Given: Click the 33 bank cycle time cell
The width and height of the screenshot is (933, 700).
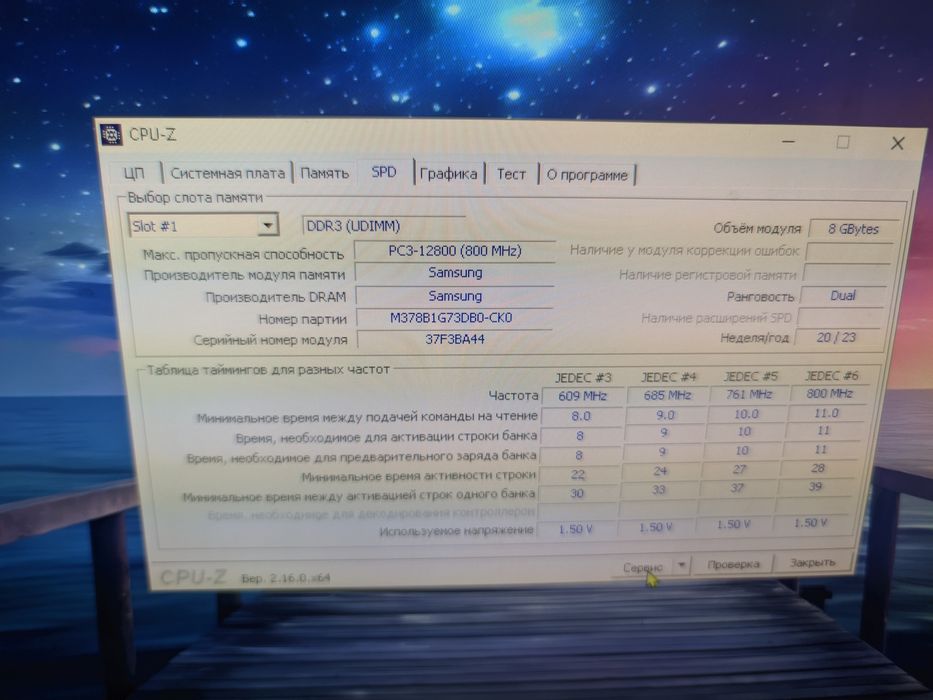Looking at the screenshot, I should coord(658,490).
